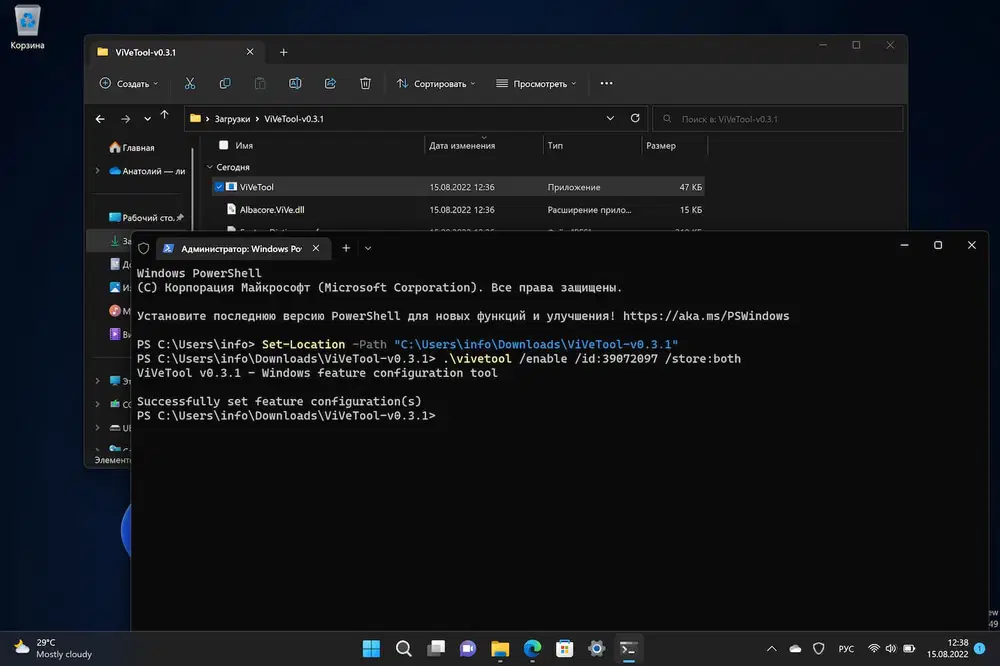Image resolution: width=1000 pixels, height=666 pixels.
Task: Collapse the Сегодня group in file list
Action: (x=210, y=167)
